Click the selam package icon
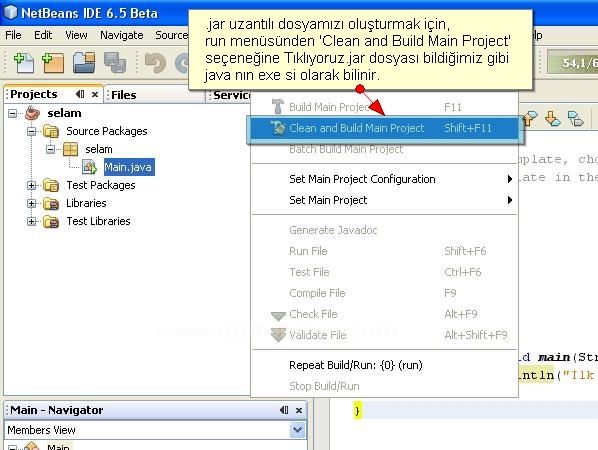598x450 pixels. pyautogui.click(x=70, y=149)
